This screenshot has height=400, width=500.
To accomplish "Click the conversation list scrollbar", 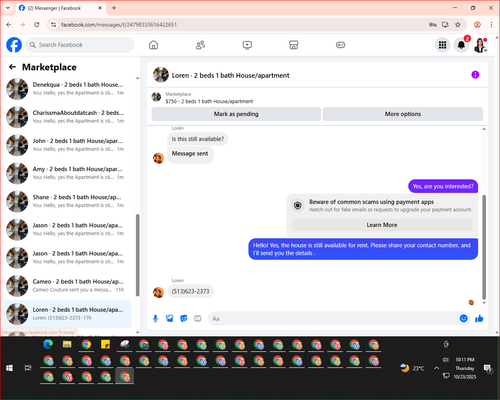I will pos(137,255).
